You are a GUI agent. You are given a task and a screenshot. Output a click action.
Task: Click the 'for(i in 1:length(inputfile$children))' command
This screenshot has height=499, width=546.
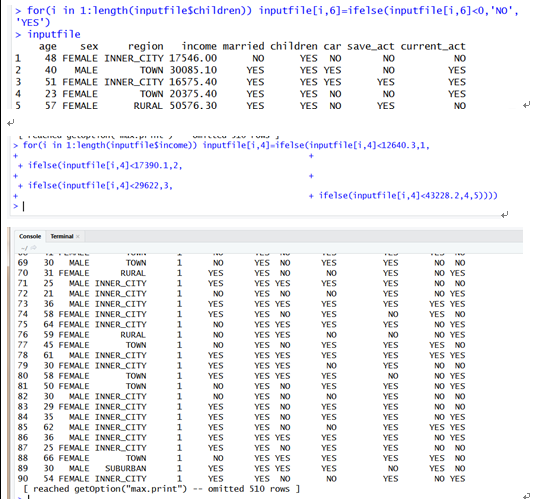(139, 10)
